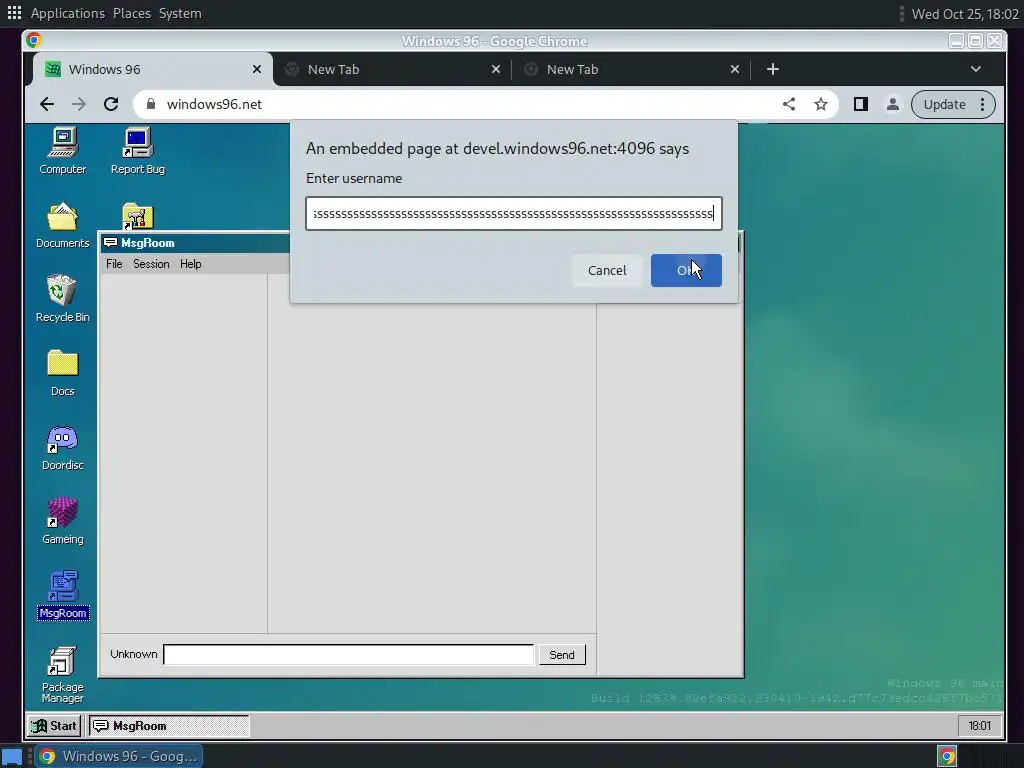Switch to the first New Tab
The height and width of the screenshot is (768, 1024).
tap(392, 69)
